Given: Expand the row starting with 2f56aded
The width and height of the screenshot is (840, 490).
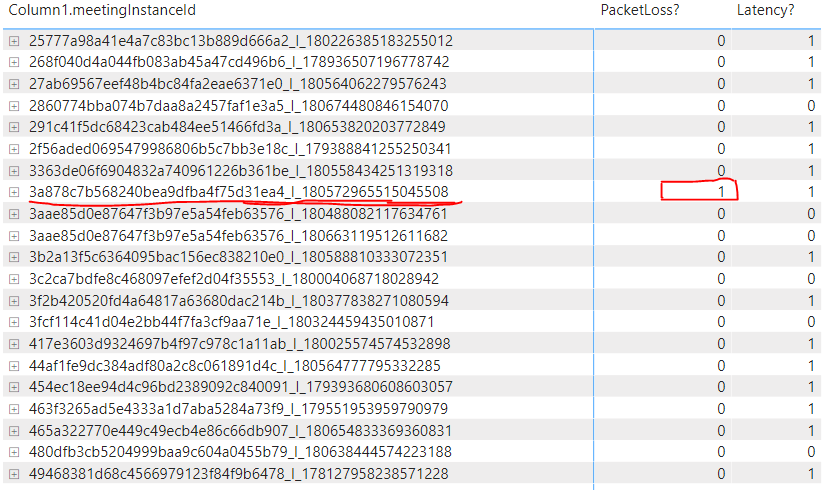Looking at the screenshot, I should [14, 149].
